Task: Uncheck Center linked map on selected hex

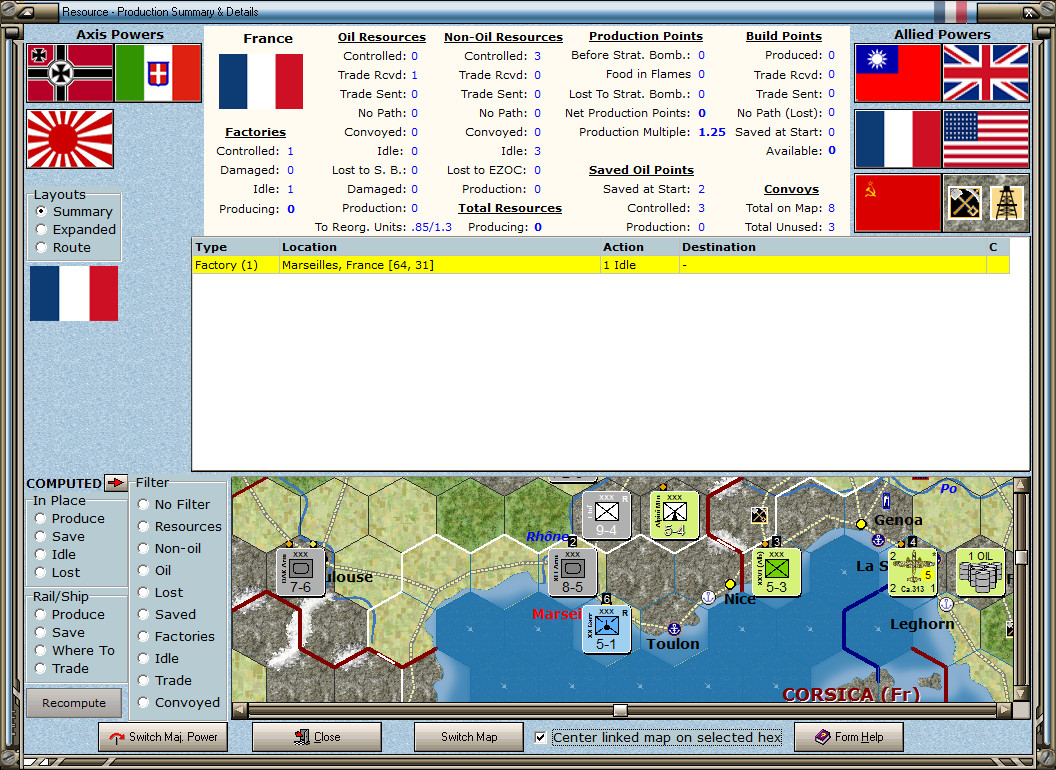Action: click(x=541, y=738)
